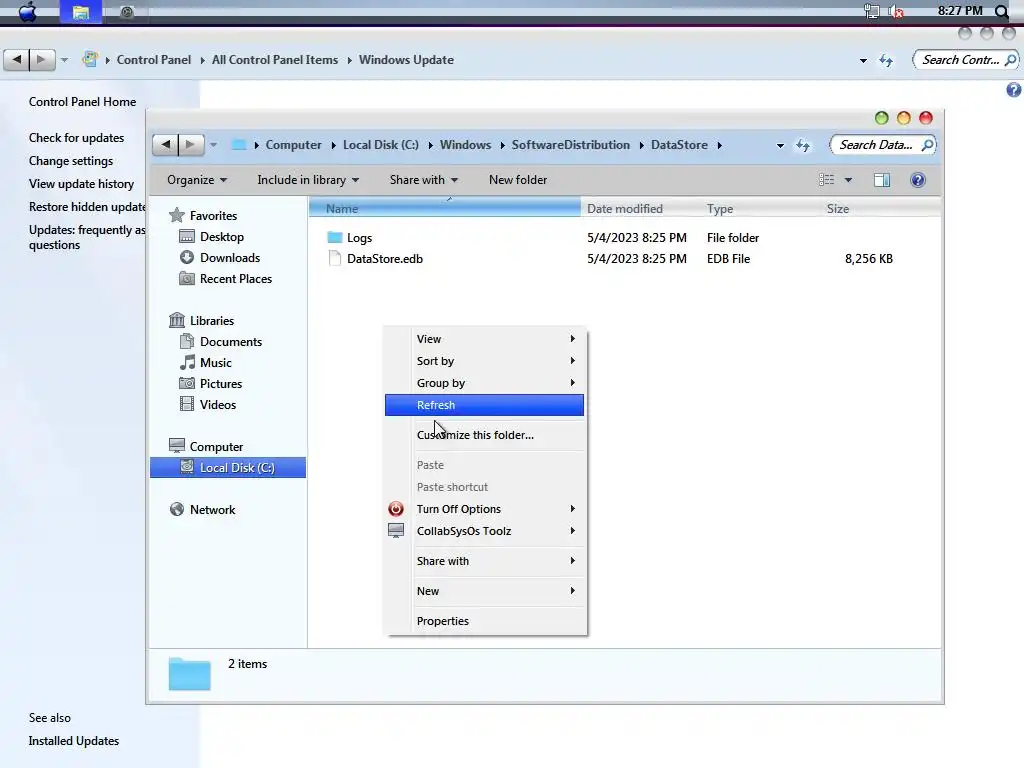Click the Apple logo start button
This screenshot has height=768, width=1024.
(x=27, y=12)
